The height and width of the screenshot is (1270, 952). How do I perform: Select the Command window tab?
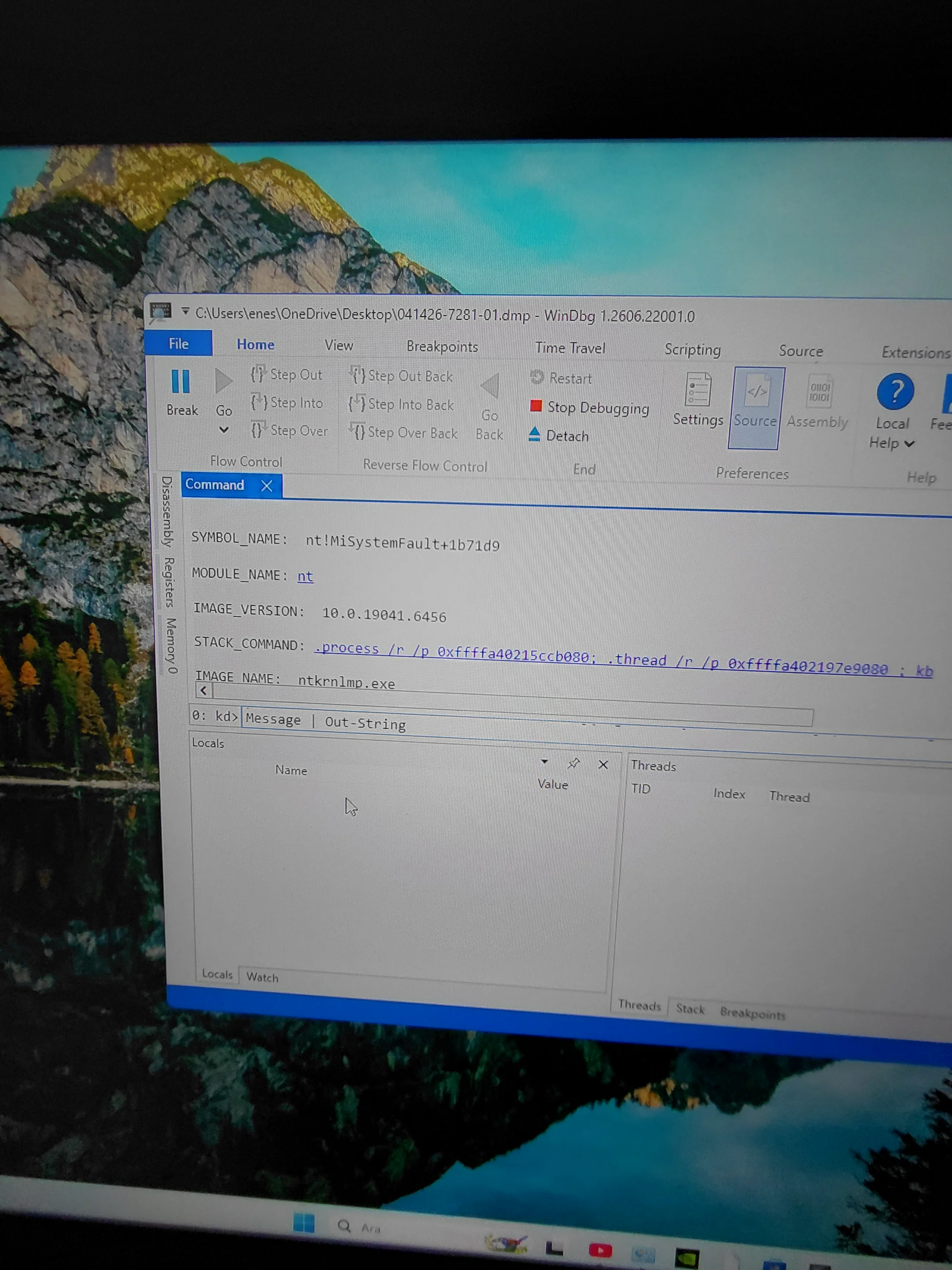tap(215, 484)
